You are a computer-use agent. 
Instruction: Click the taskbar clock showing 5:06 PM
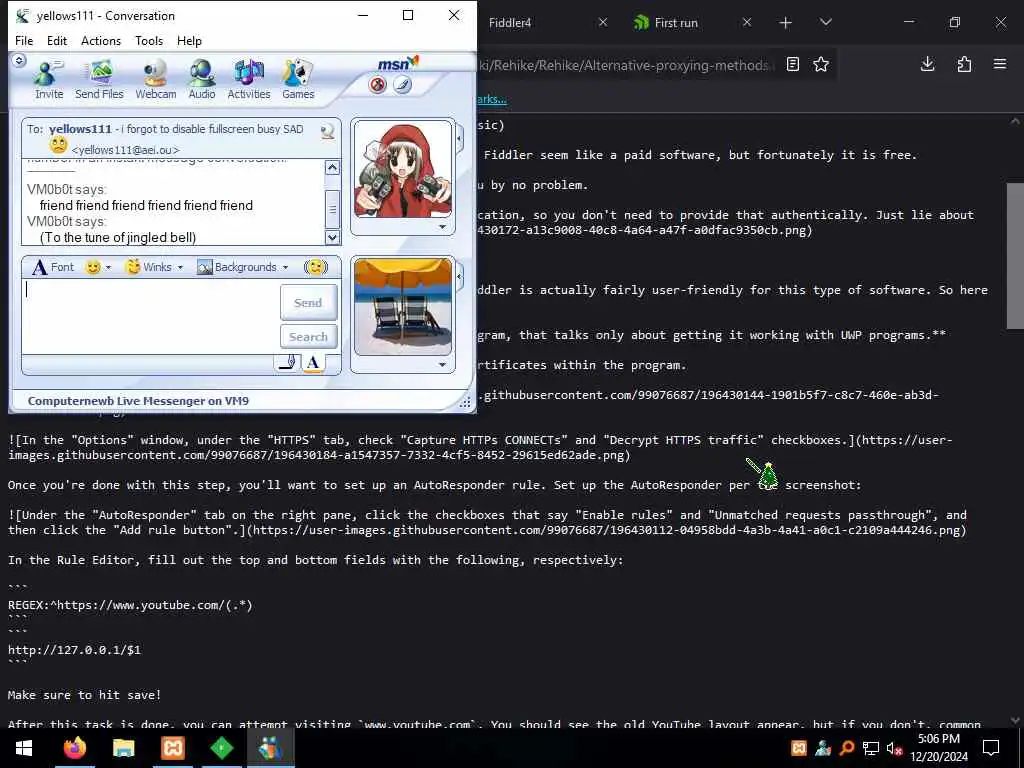939,748
